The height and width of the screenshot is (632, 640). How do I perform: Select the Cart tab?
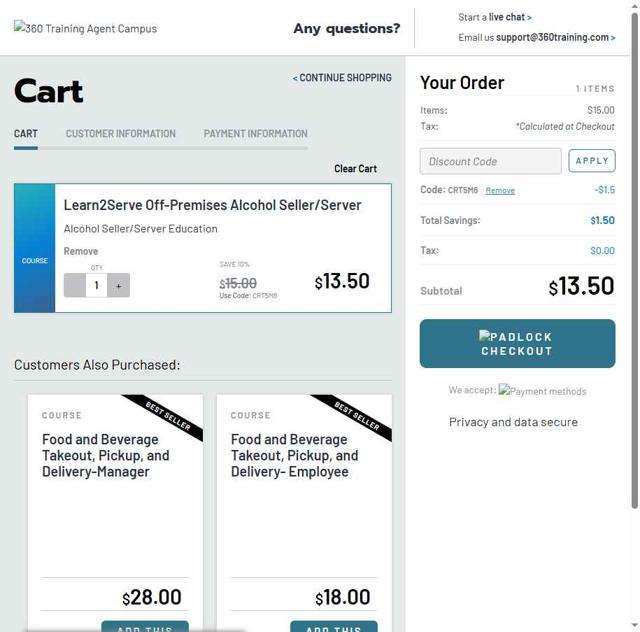coord(26,134)
